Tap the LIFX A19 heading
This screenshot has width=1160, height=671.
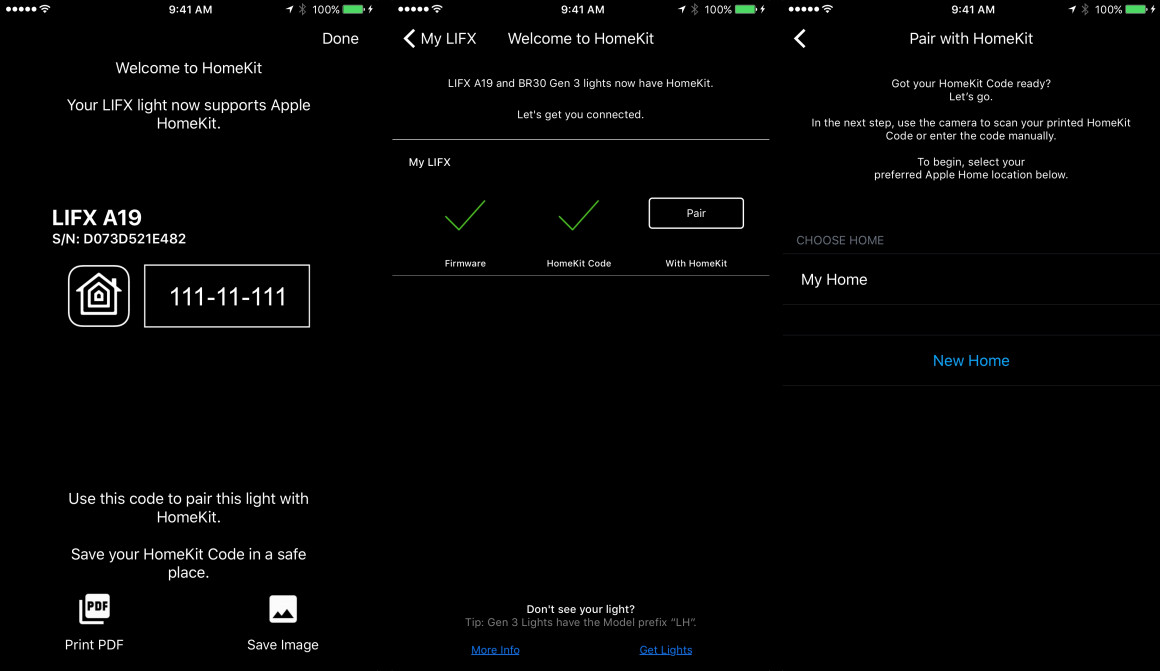(x=96, y=217)
